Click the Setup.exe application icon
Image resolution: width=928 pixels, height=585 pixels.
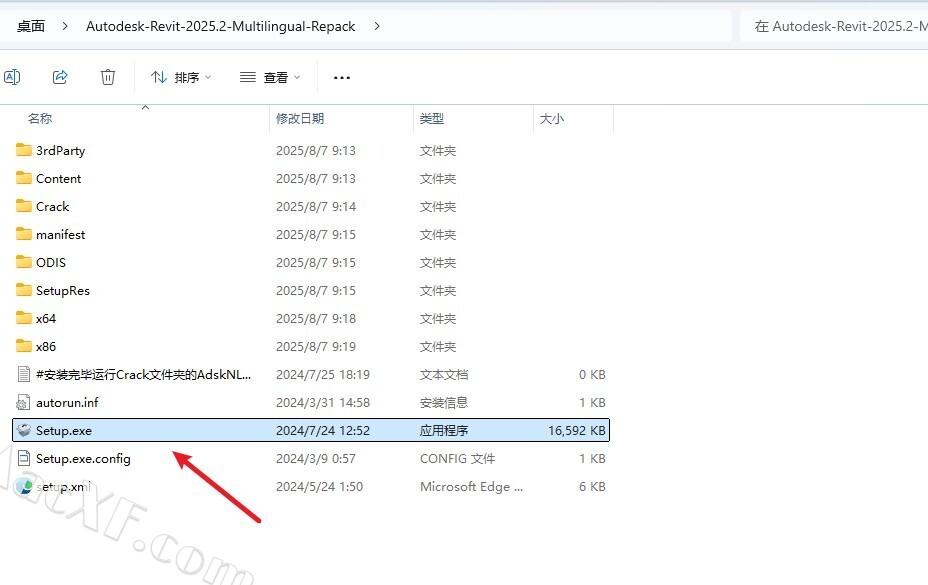pyautogui.click(x=24, y=430)
